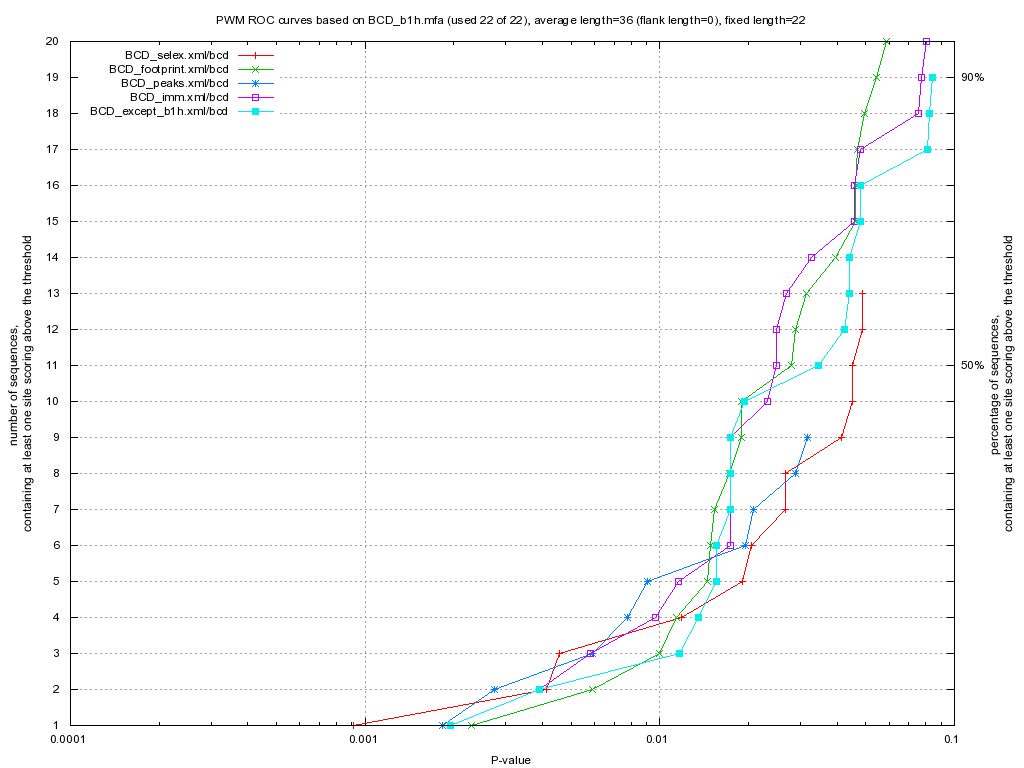This screenshot has width=1024, height=768.
Task: Select the blue asterisk data point at y=9
Action: [x=807, y=437]
